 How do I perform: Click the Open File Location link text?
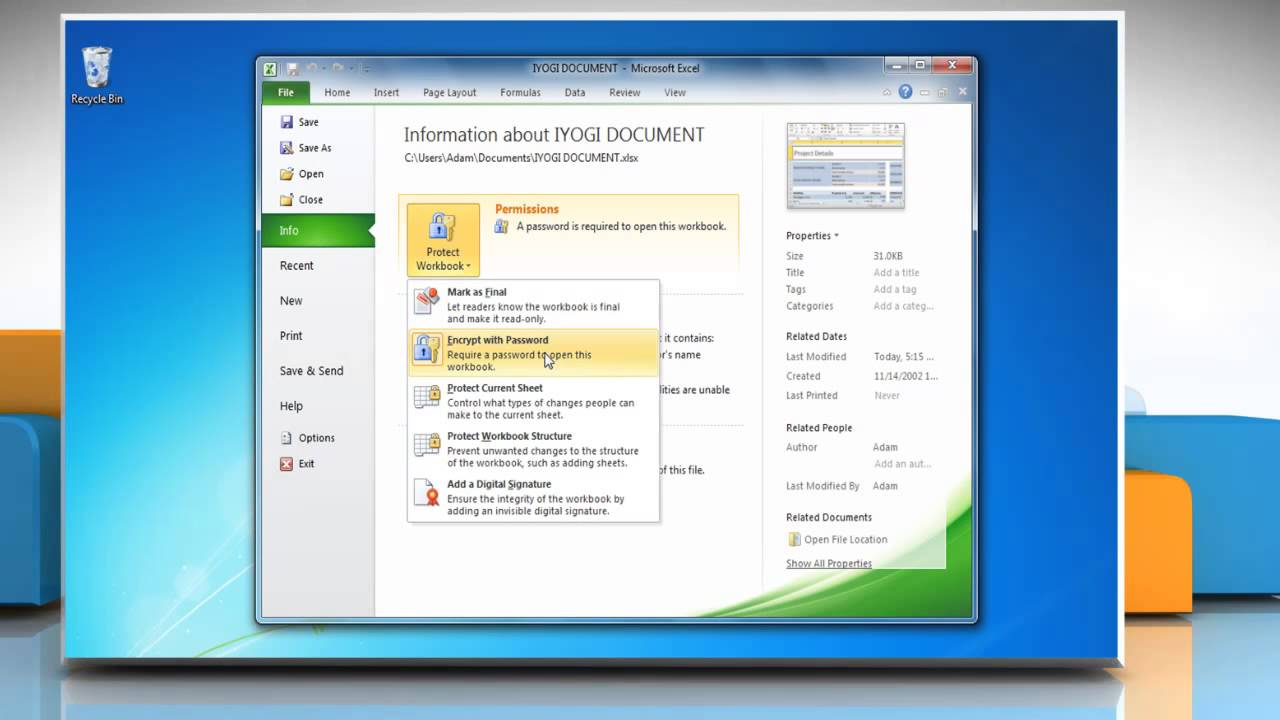click(846, 540)
